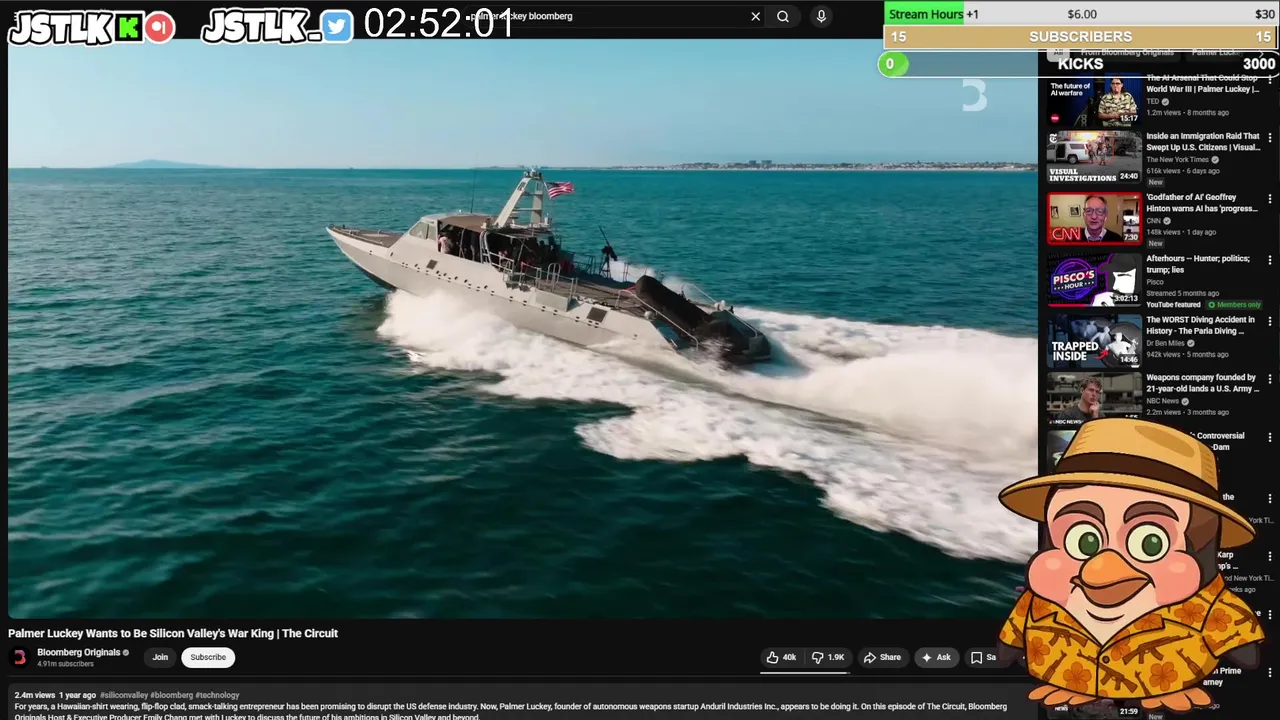Click '4.91m subscribers' text
1280x720 pixels.
(65, 664)
